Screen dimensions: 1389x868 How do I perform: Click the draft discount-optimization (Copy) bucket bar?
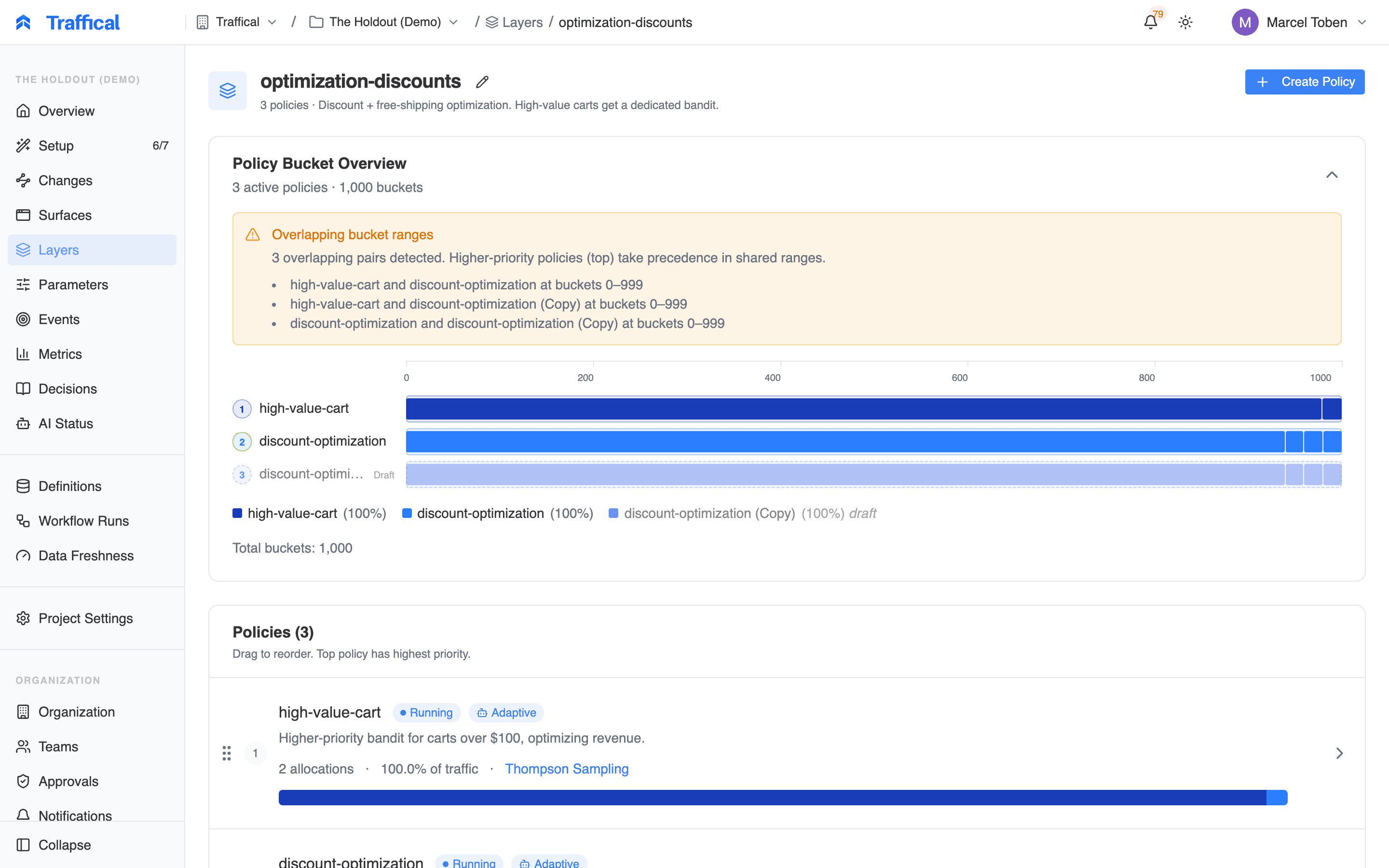click(873, 474)
